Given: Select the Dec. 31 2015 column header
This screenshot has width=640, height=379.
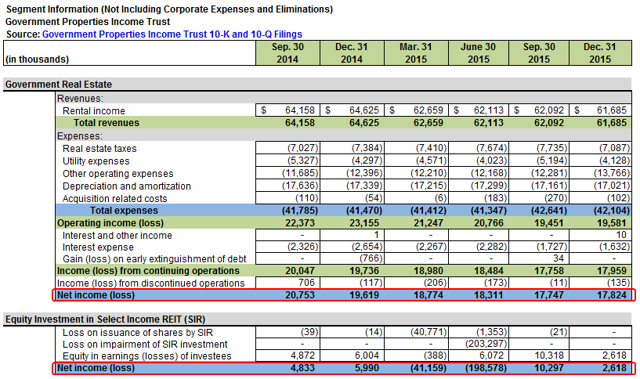Looking at the screenshot, I should 600,53.
